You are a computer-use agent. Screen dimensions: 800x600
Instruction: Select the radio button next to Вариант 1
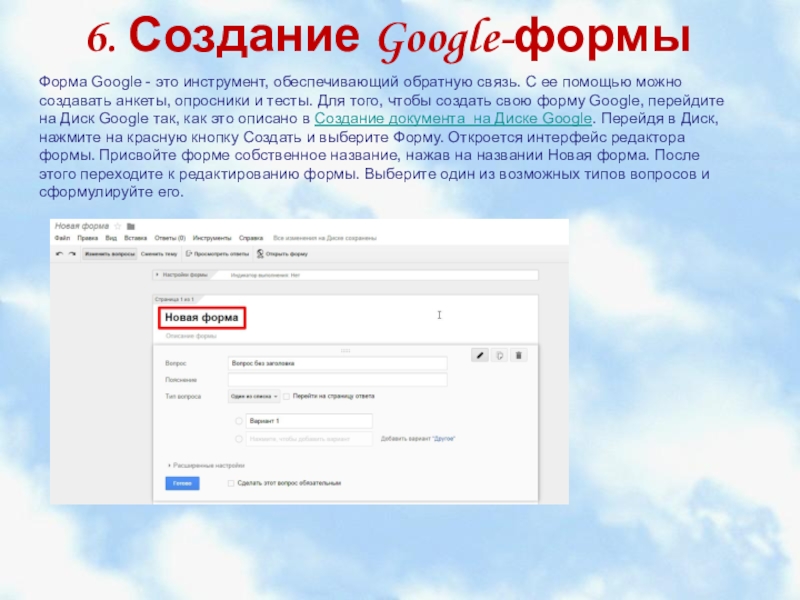239,421
